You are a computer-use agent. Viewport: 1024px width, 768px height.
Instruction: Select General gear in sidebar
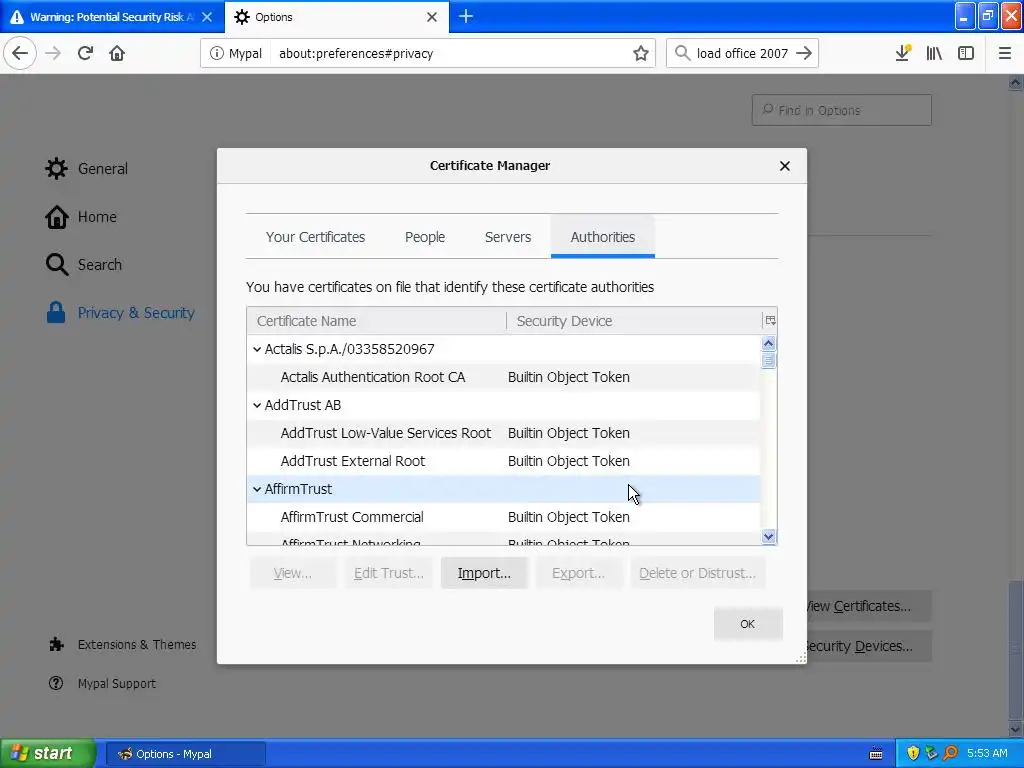[x=86, y=168]
